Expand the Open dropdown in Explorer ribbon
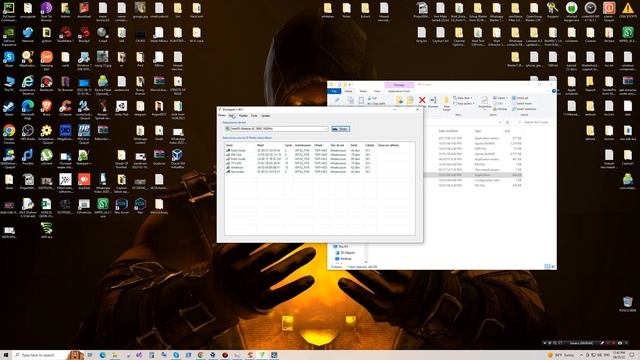 point(500,98)
